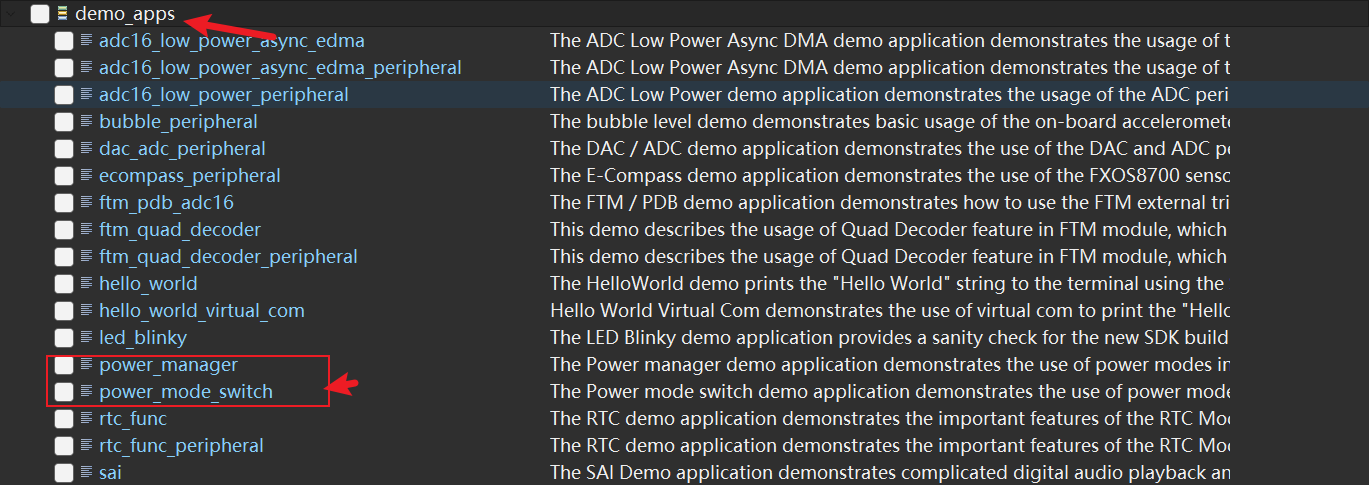
Task: Select the ftm_quad_decoder example entry
Action: point(180,230)
